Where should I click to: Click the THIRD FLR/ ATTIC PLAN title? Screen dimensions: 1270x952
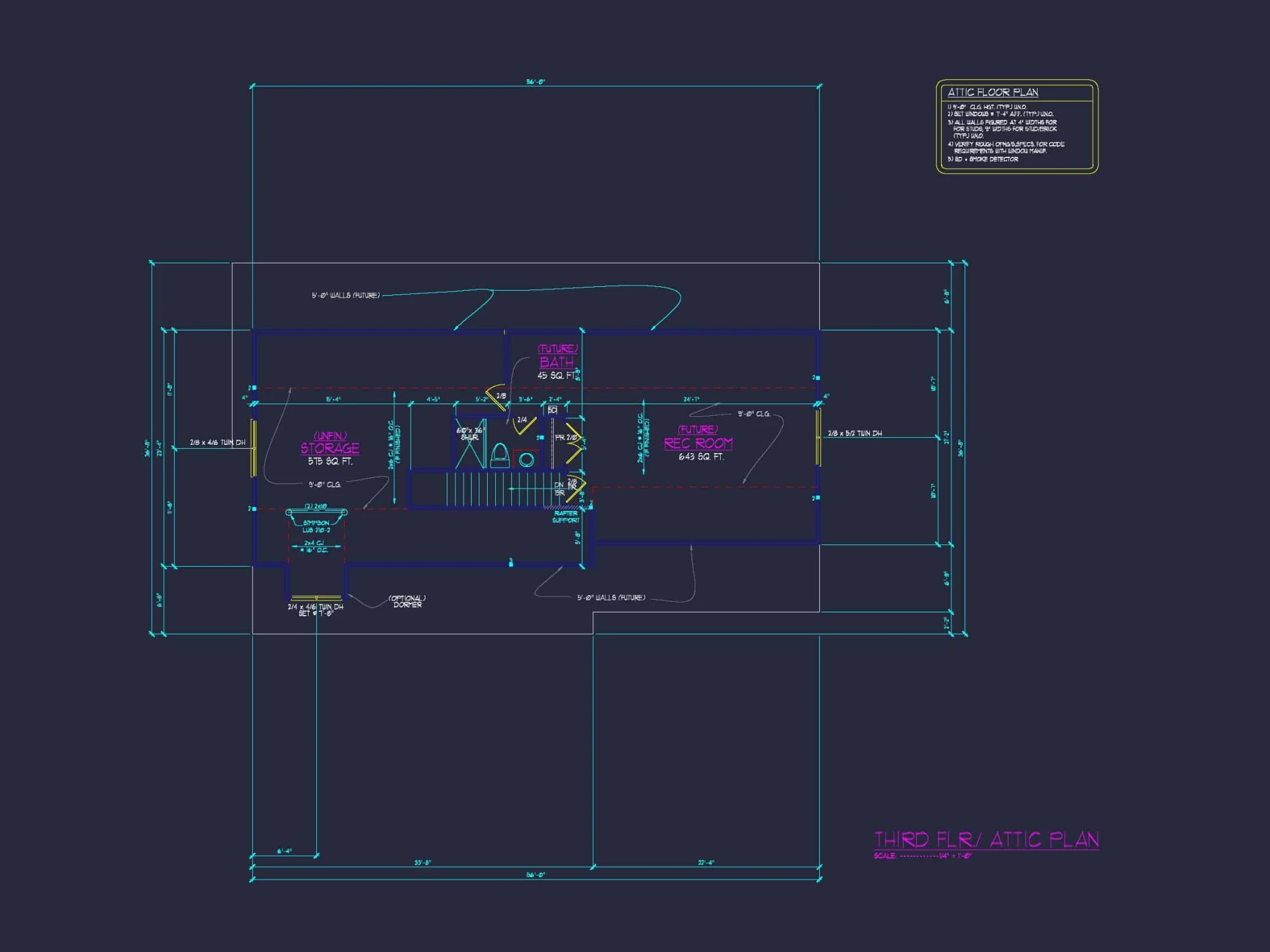pos(987,838)
